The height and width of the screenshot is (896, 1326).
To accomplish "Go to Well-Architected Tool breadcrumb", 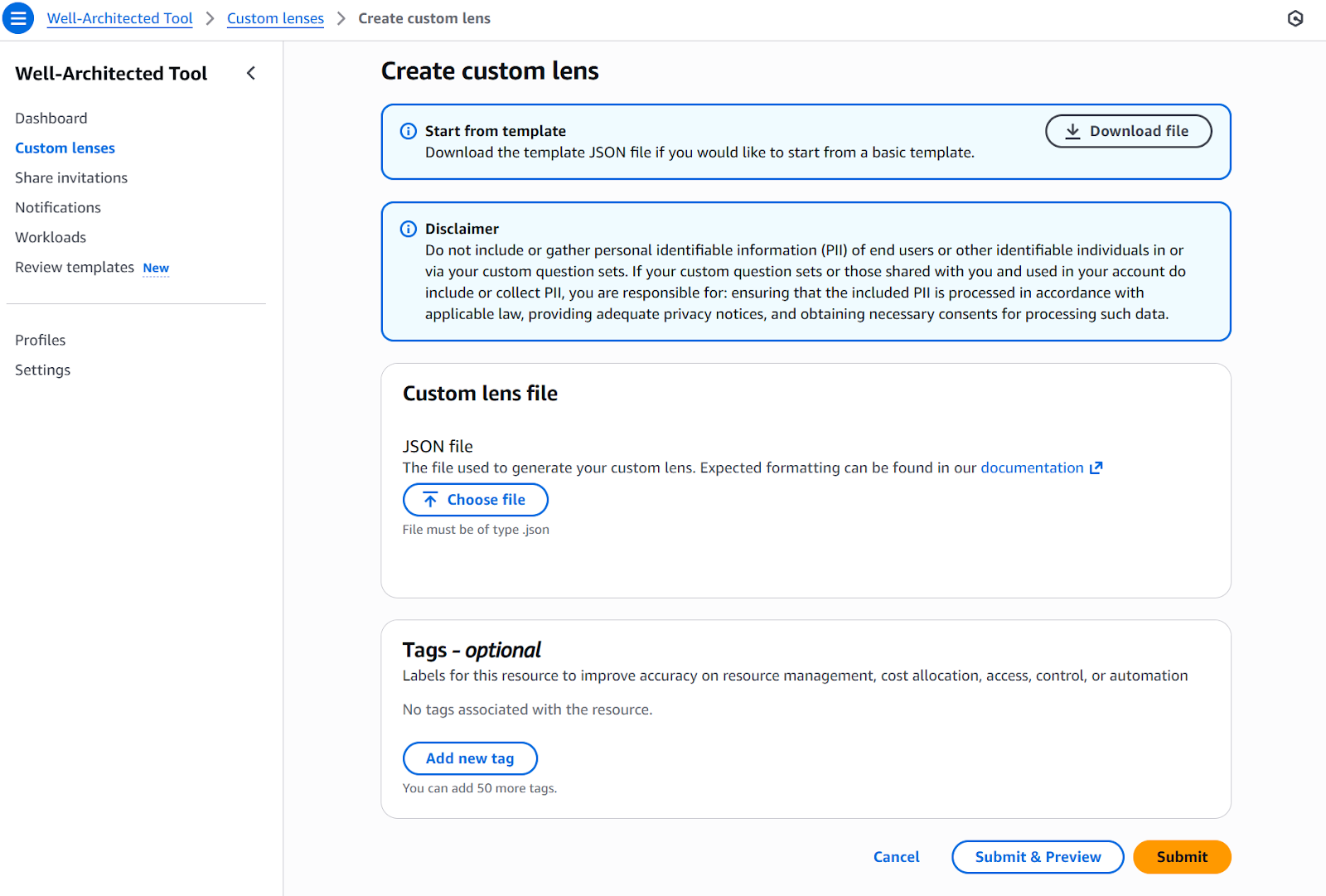I will click(119, 18).
